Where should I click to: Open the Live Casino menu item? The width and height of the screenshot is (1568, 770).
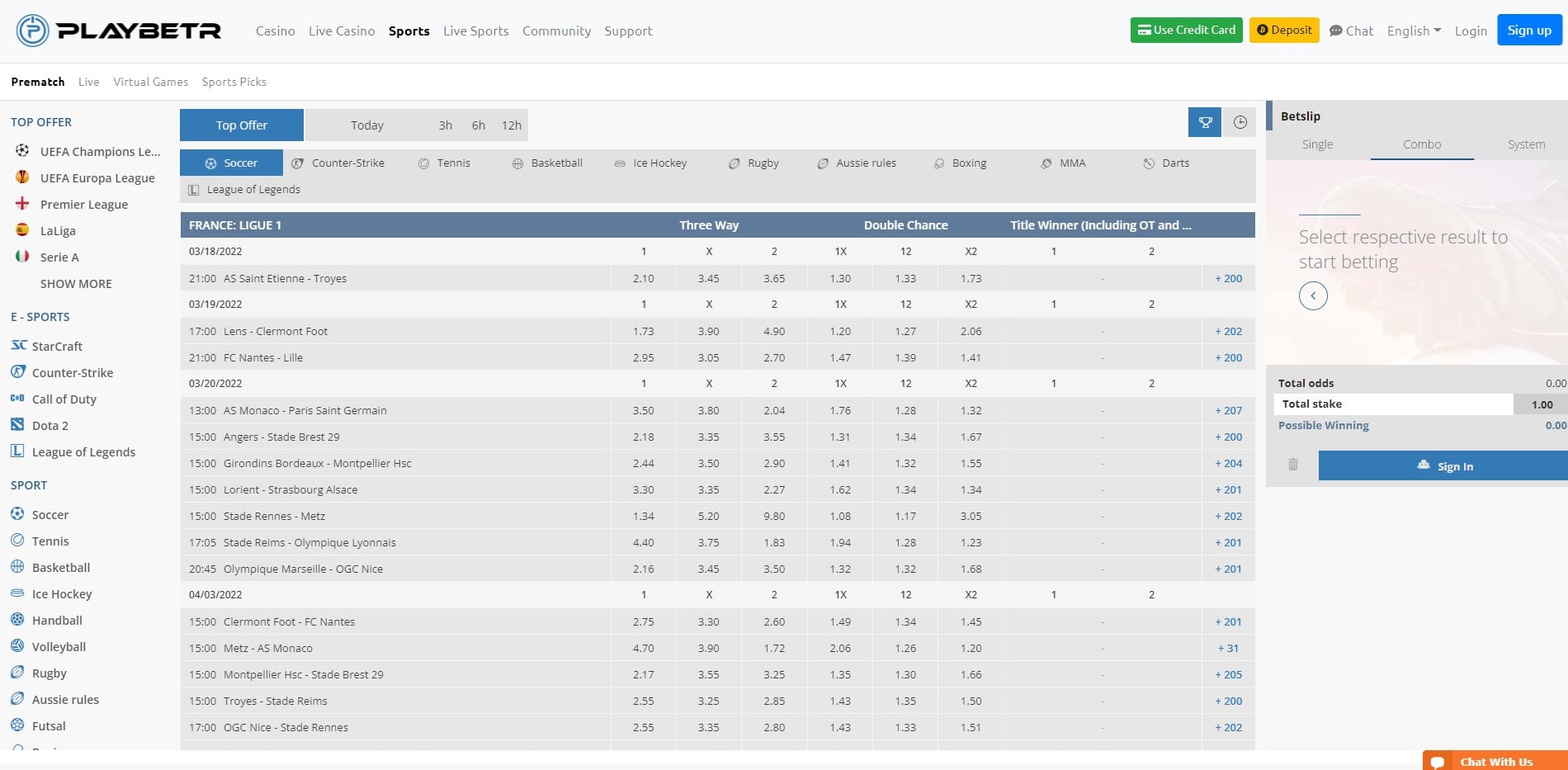point(342,31)
